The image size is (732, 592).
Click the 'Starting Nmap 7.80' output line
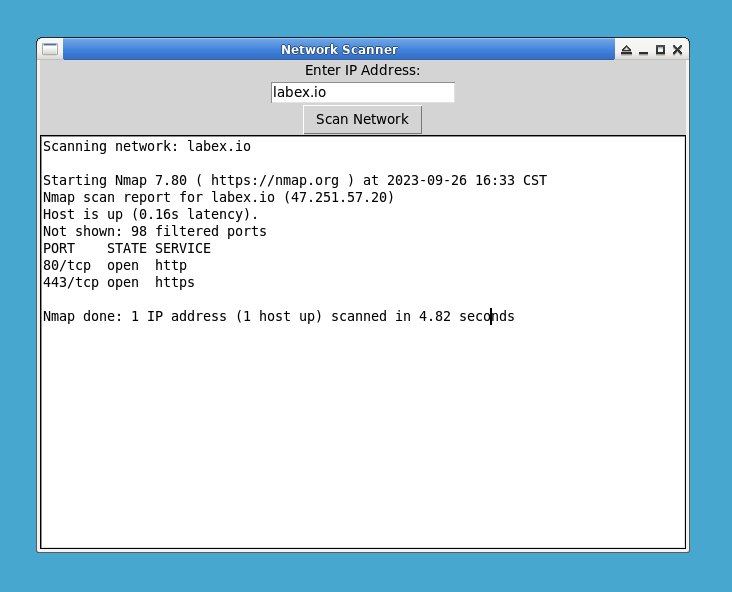click(295, 180)
